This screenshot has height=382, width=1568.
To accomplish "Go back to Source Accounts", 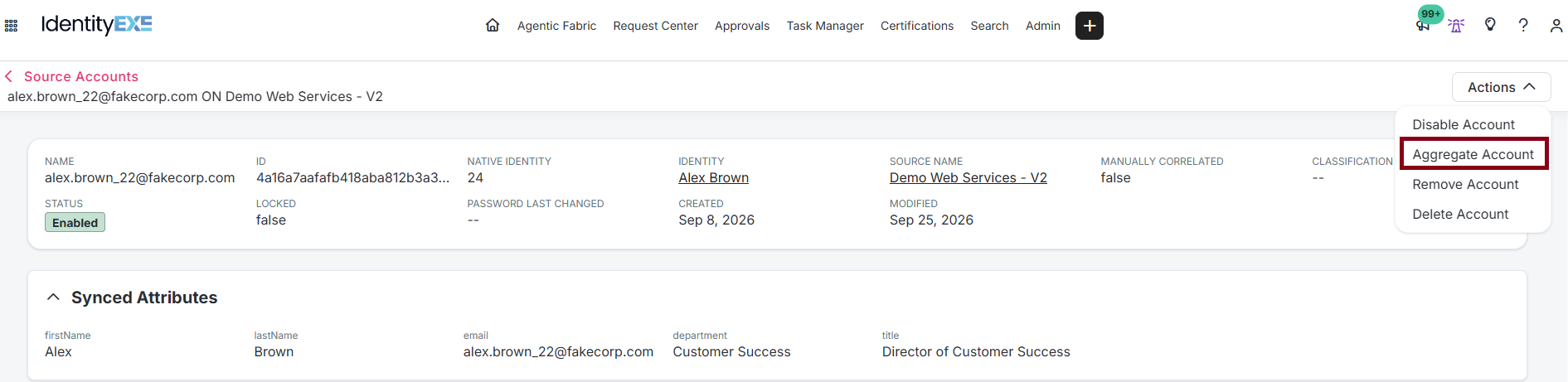I will tap(81, 76).
